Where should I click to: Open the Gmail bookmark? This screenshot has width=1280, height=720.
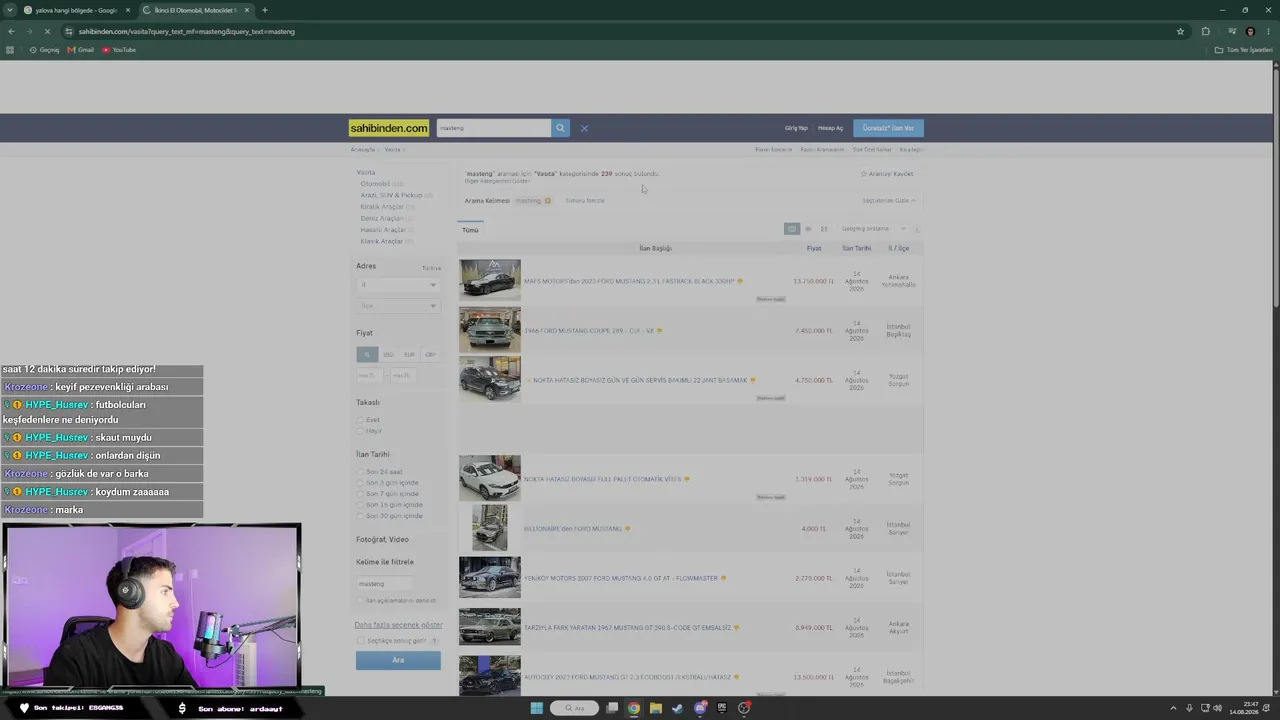pos(81,50)
